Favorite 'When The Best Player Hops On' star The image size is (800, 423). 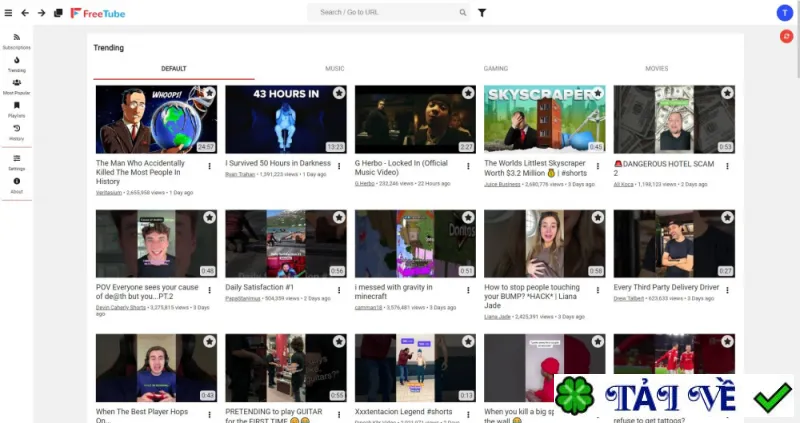click(210, 341)
